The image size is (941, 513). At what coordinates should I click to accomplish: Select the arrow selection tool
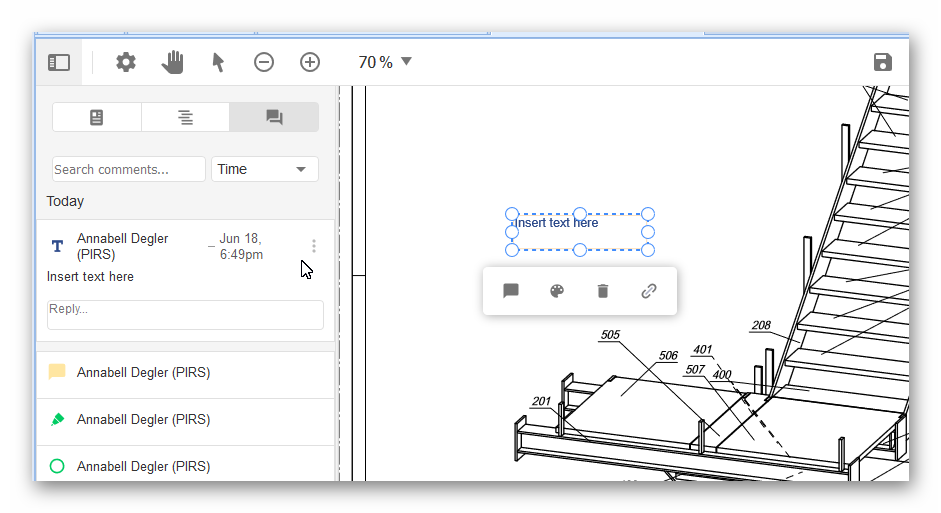coord(218,62)
